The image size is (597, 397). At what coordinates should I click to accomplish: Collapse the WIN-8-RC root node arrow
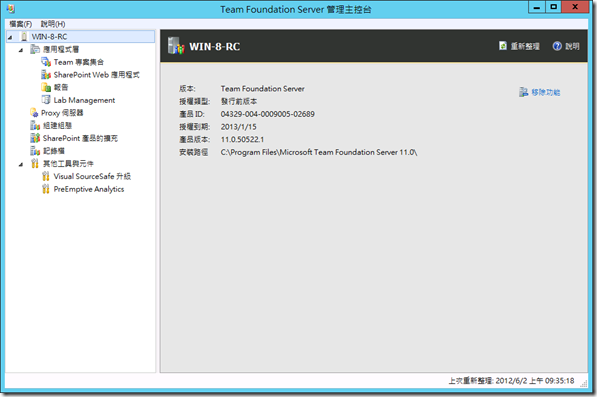tap(10, 37)
